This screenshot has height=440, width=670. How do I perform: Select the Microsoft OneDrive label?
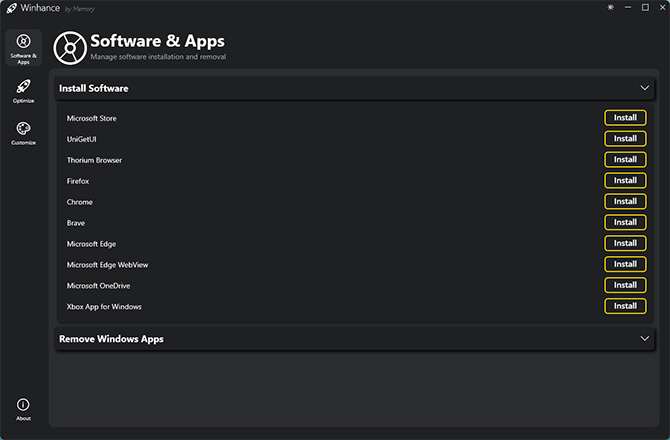click(x=98, y=286)
